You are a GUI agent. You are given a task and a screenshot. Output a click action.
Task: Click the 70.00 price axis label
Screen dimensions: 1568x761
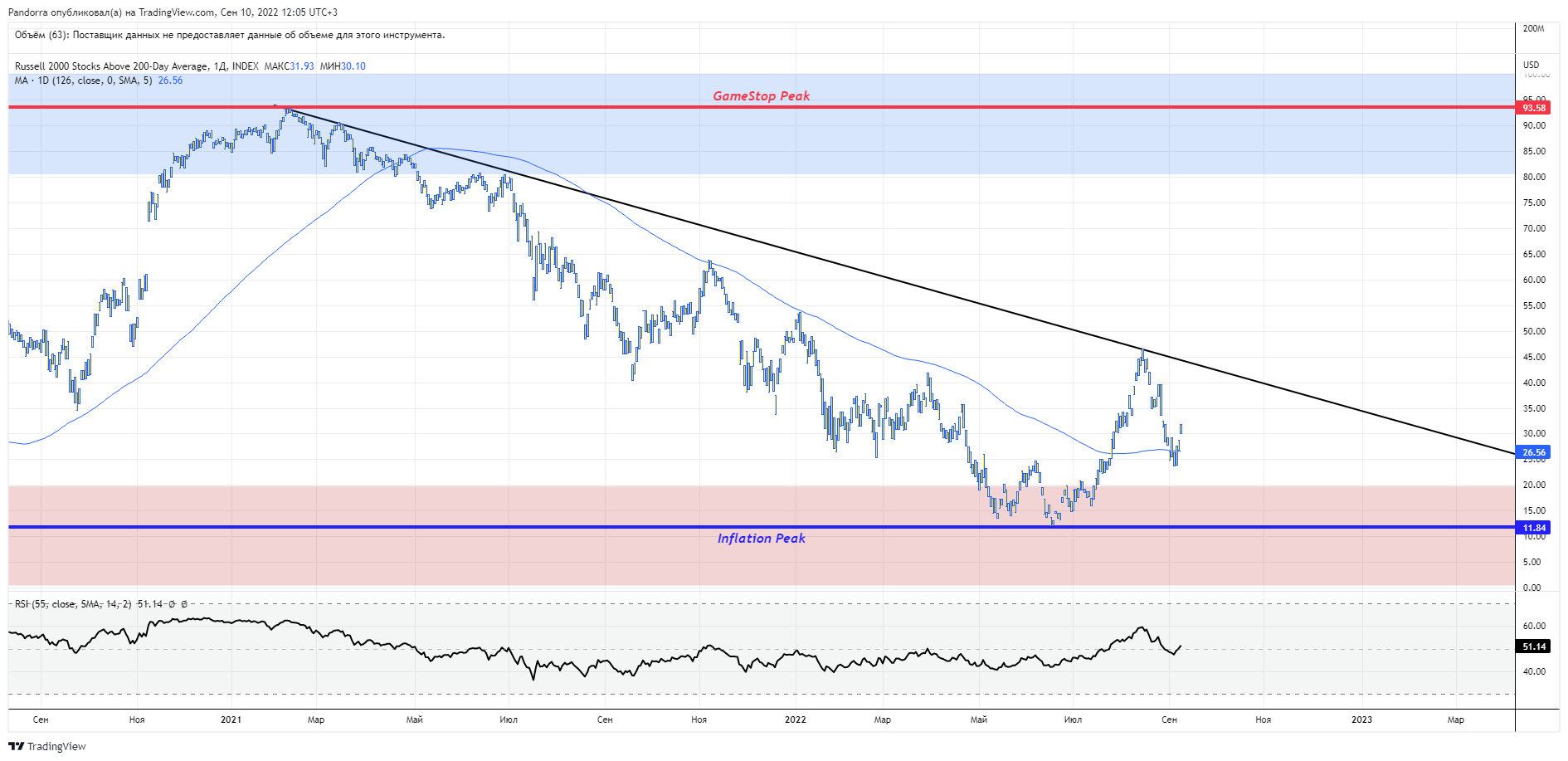[1534, 228]
